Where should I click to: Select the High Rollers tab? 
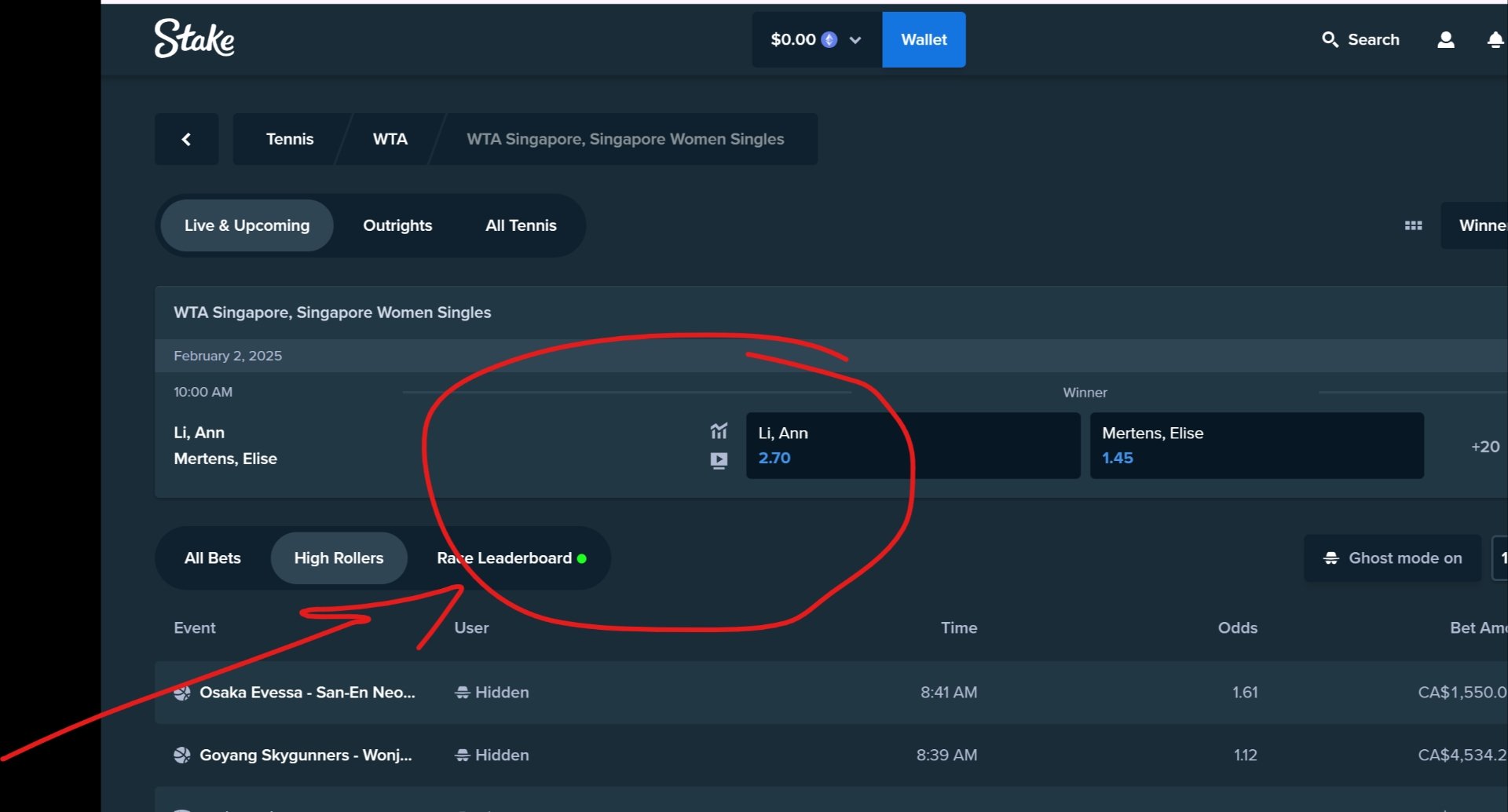pyautogui.click(x=339, y=558)
